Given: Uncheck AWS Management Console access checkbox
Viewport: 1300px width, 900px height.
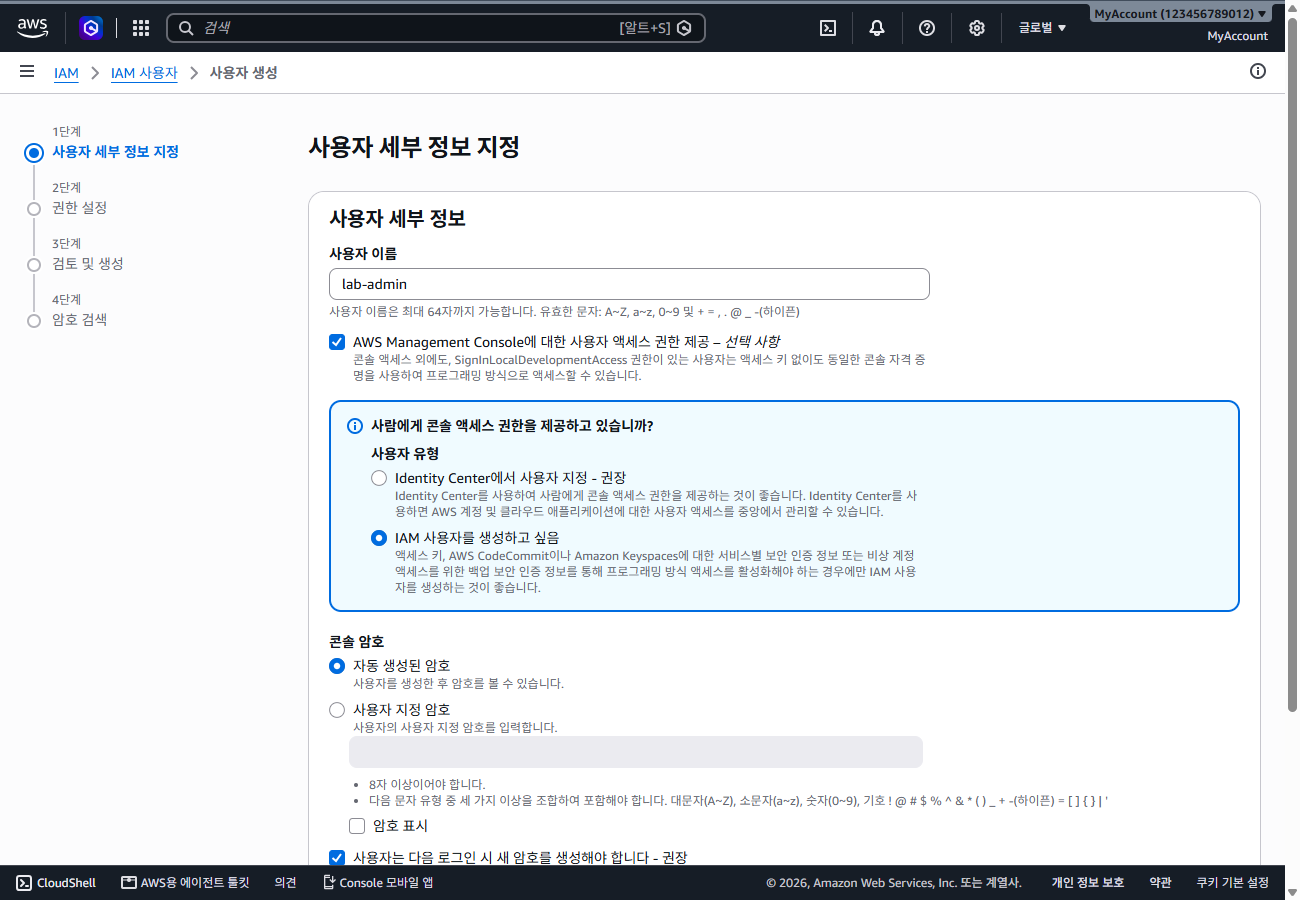Looking at the screenshot, I should click(337, 342).
